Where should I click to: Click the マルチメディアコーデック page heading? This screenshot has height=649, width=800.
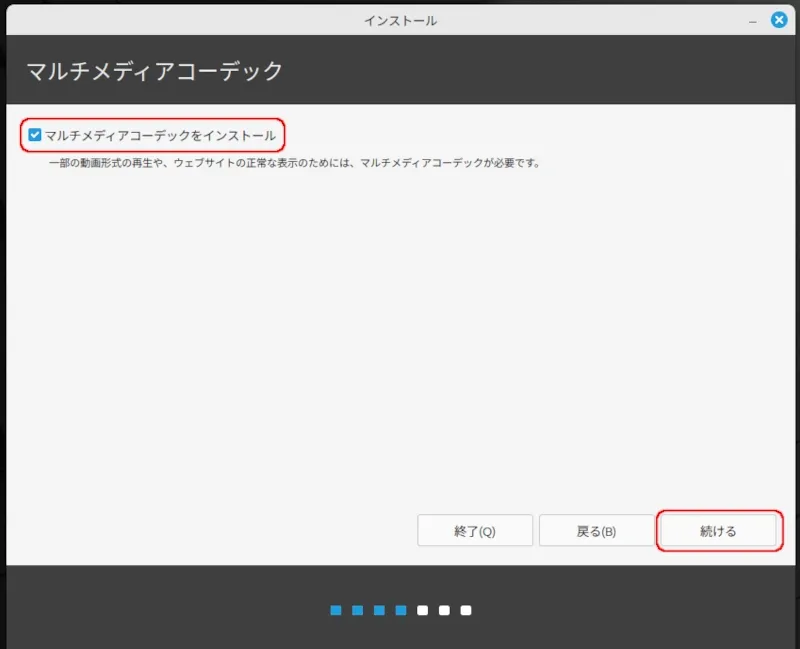click(154, 71)
